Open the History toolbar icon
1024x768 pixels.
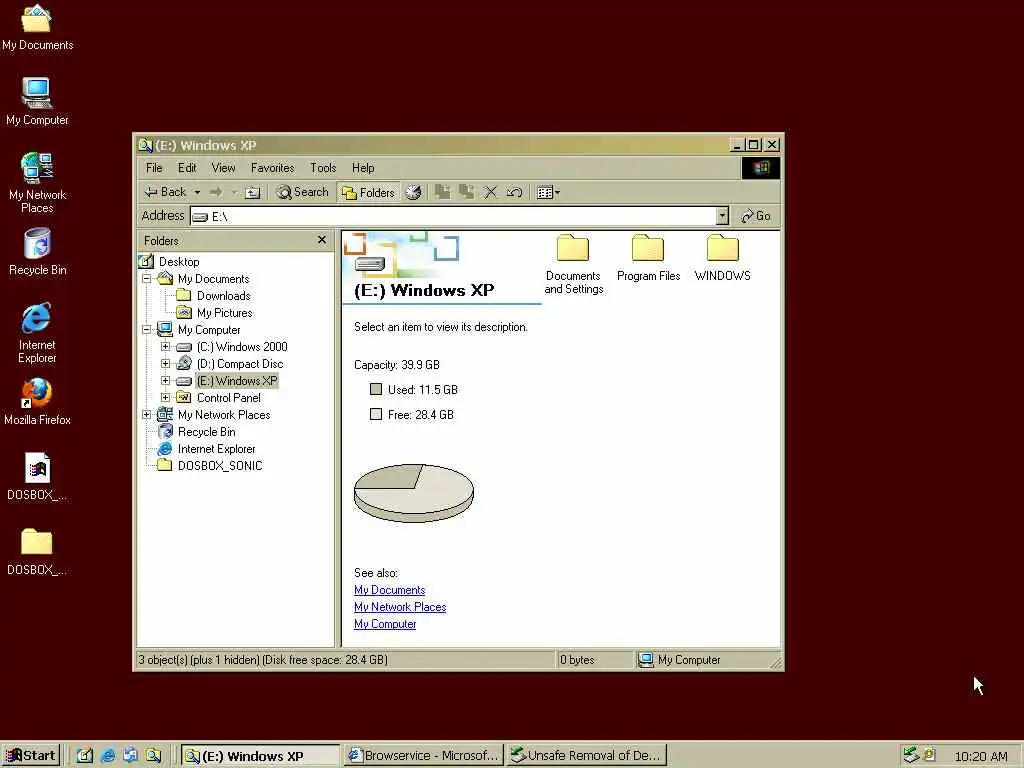[x=413, y=193]
